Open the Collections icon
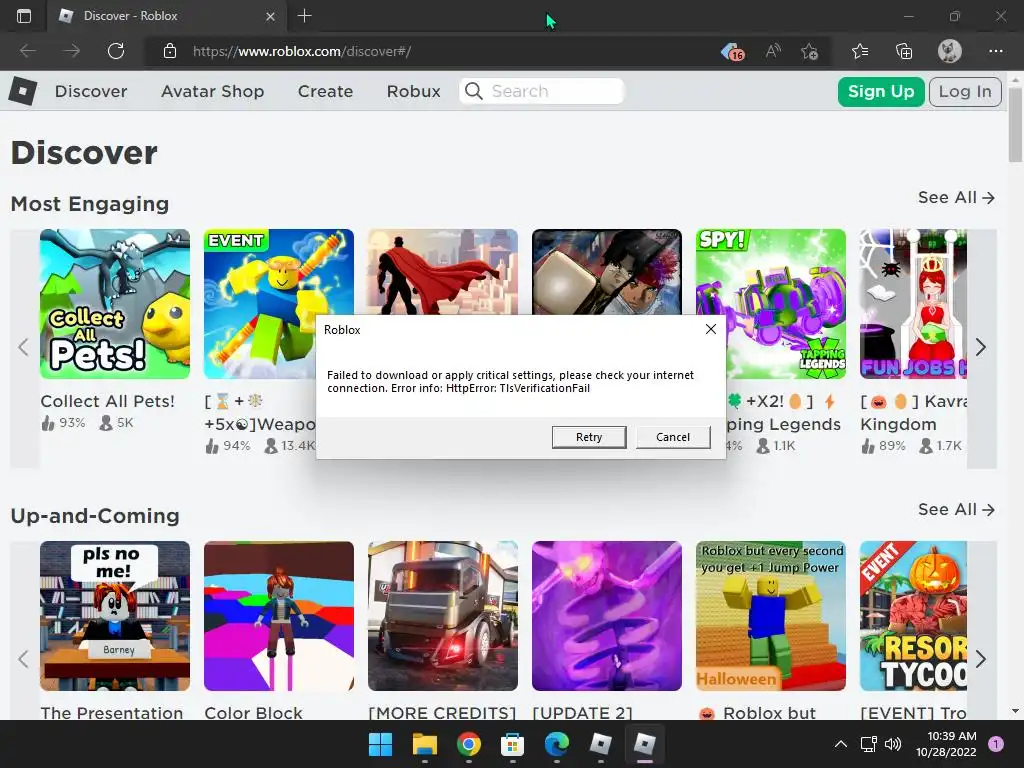 (904, 51)
